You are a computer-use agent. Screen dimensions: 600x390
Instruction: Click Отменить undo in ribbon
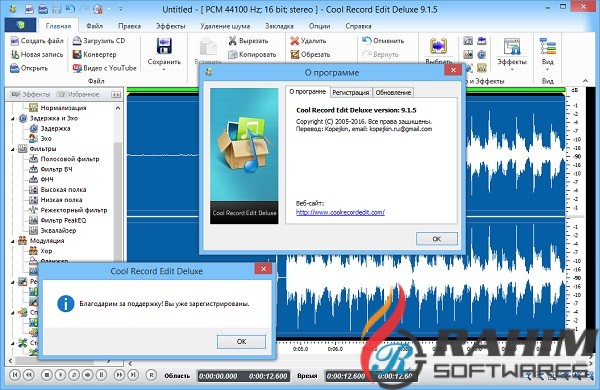point(383,41)
